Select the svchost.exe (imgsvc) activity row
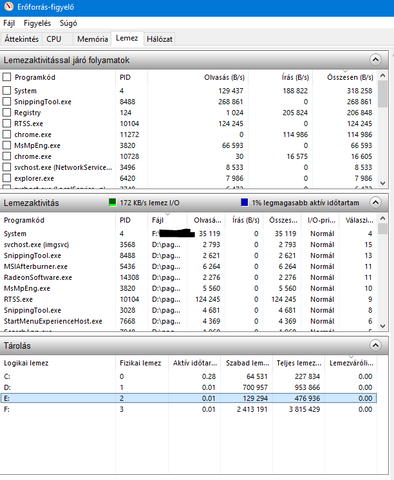The width and height of the screenshot is (394, 480). tap(189, 245)
